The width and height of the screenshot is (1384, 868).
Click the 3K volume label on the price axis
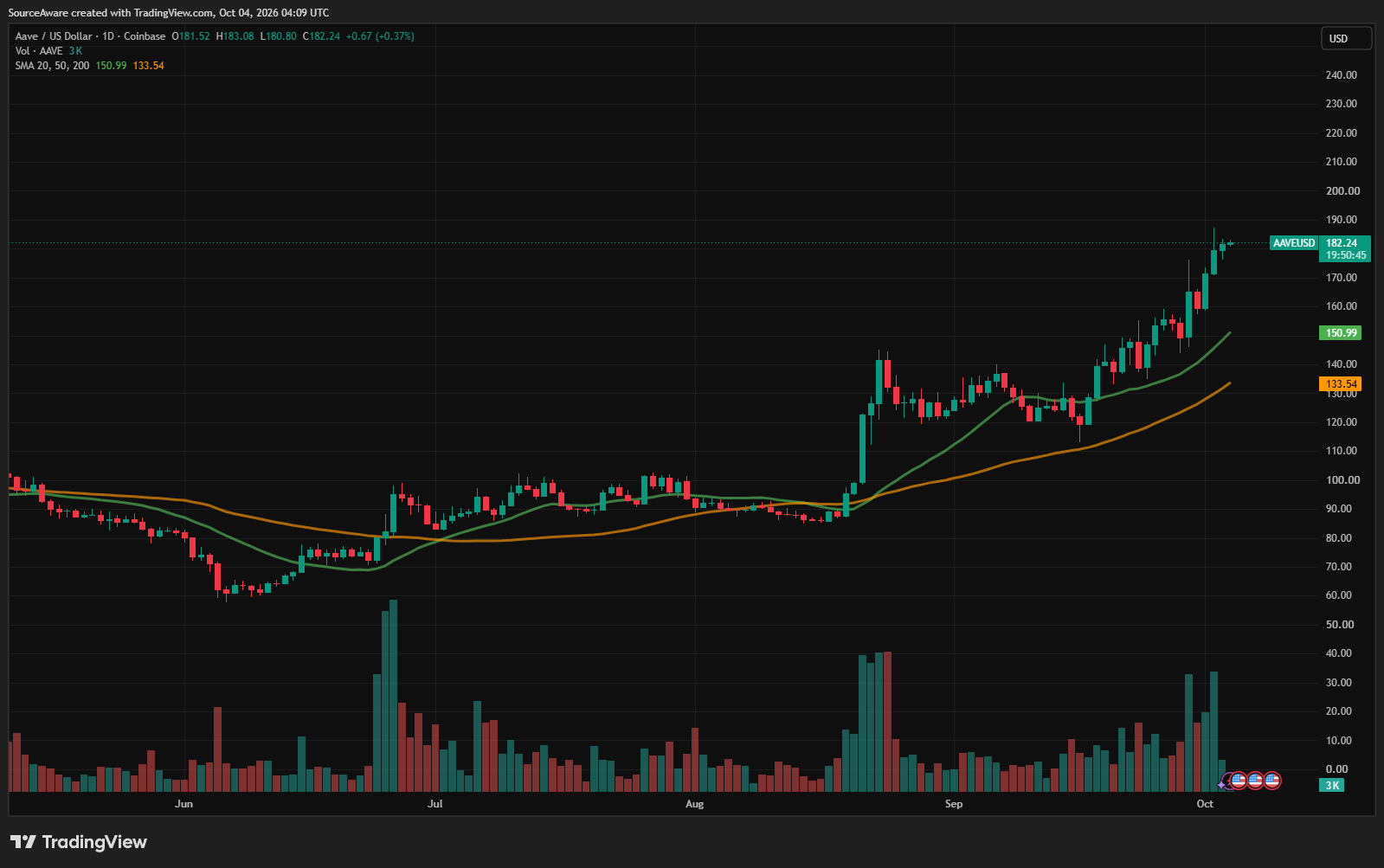[1332, 786]
